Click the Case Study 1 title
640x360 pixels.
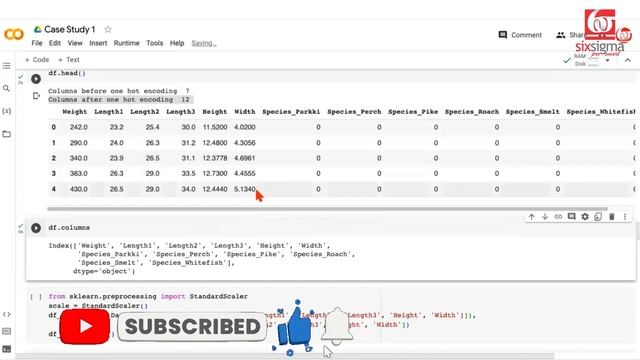pyautogui.click(x=69, y=29)
